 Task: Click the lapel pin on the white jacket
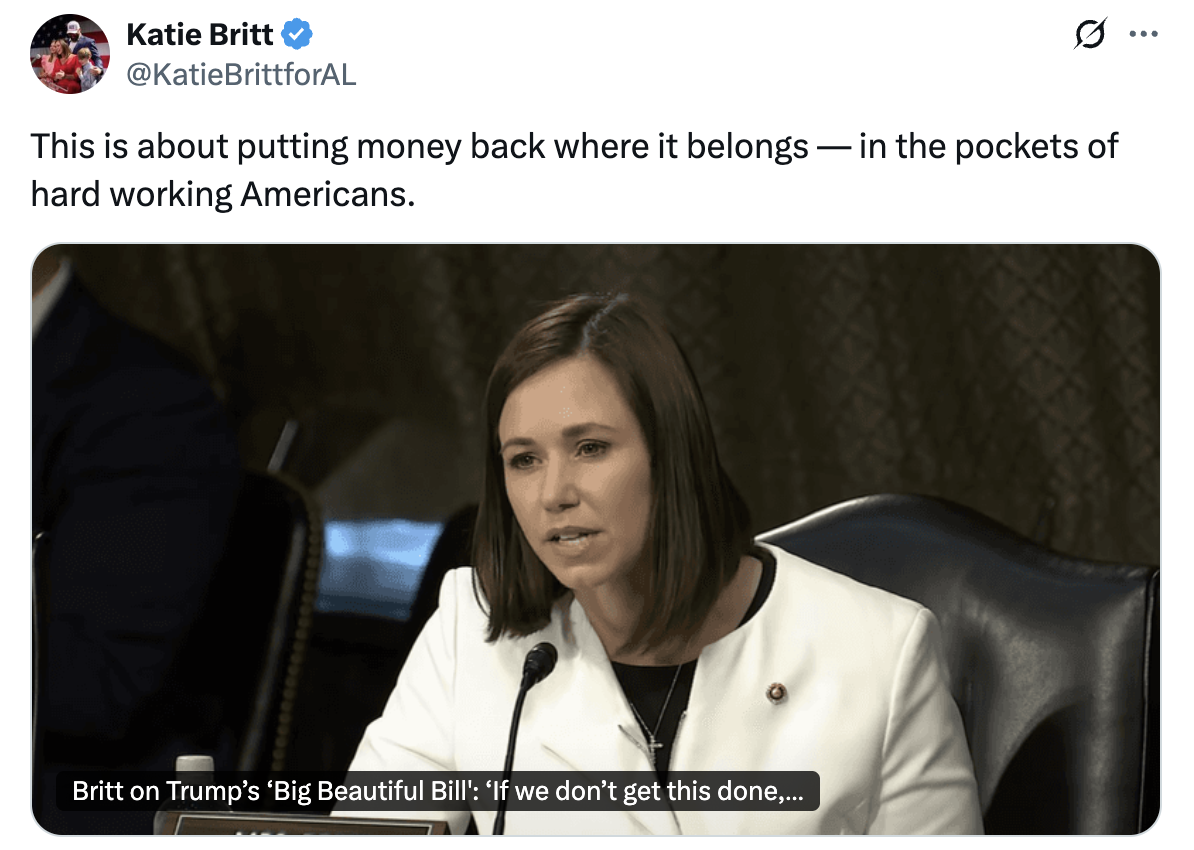click(x=776, y=692)
